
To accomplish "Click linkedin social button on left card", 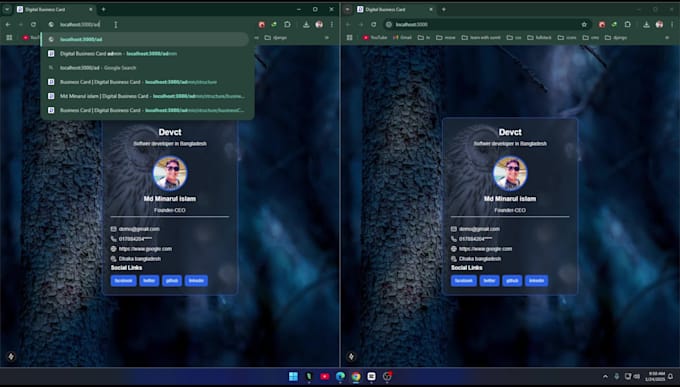I will [196, 281].
